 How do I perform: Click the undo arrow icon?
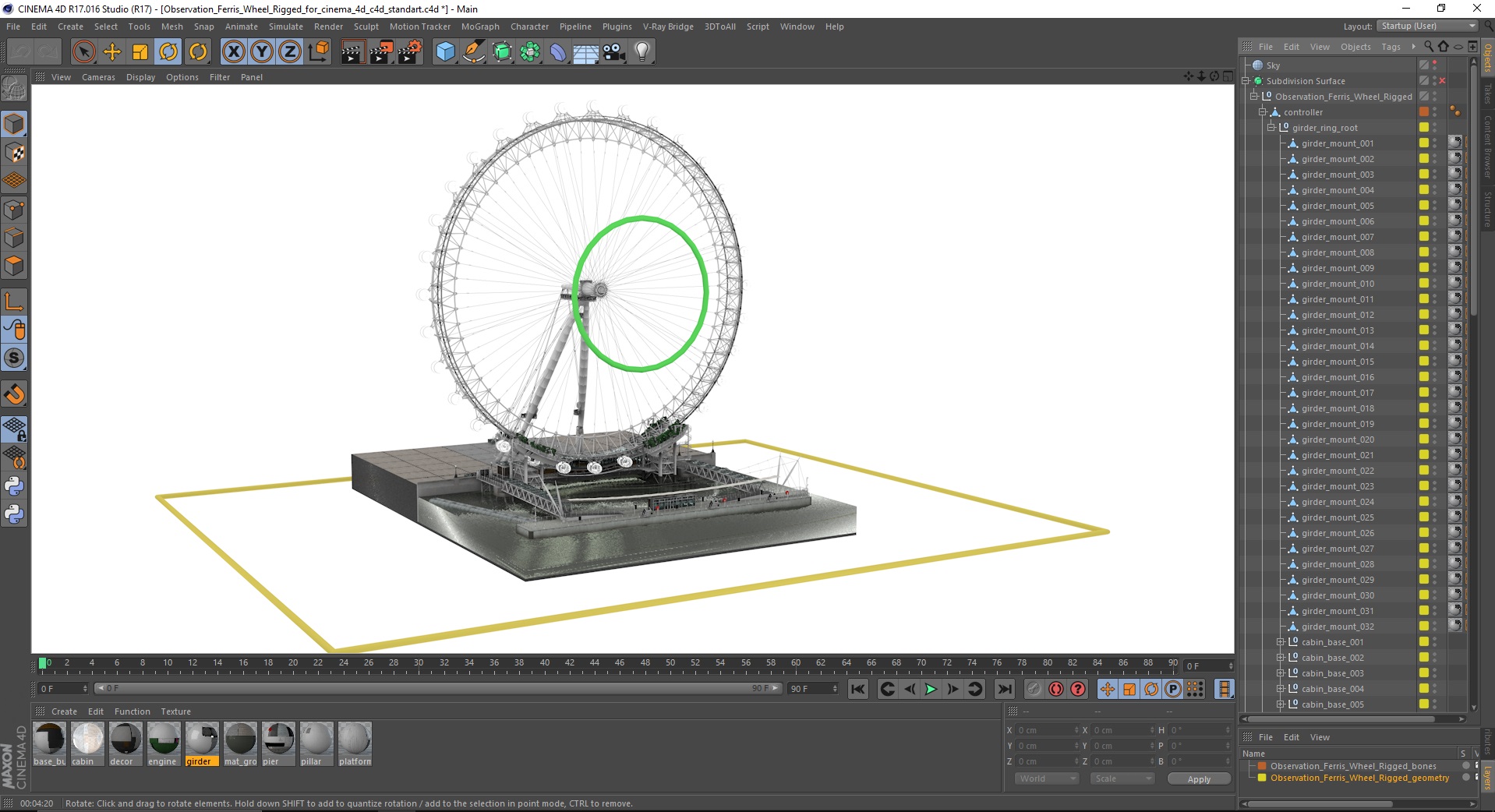[20, 52]
